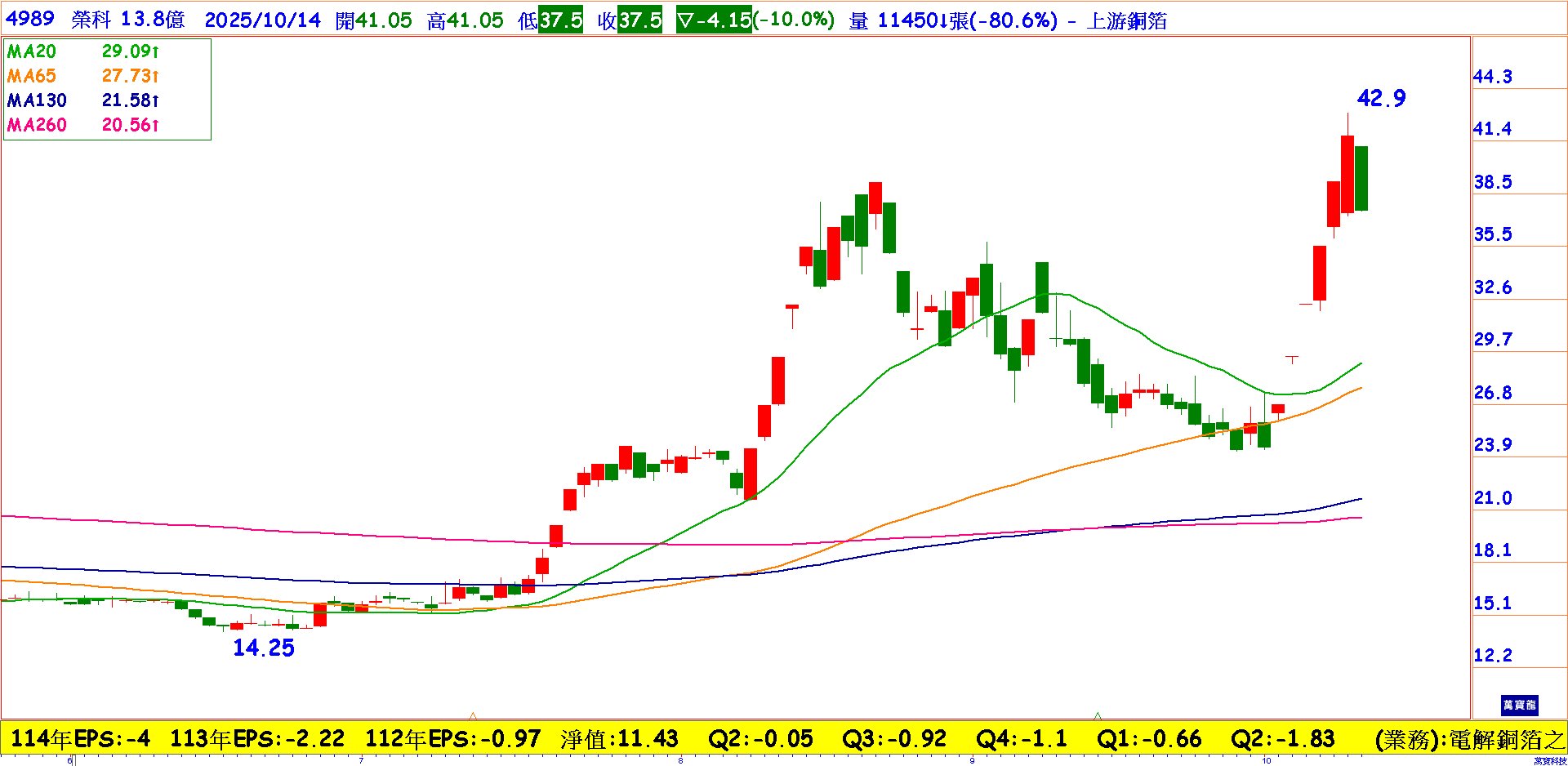
Task: Click the orange triangle marker on the bottom axis
Action: [x=473, y=715]
